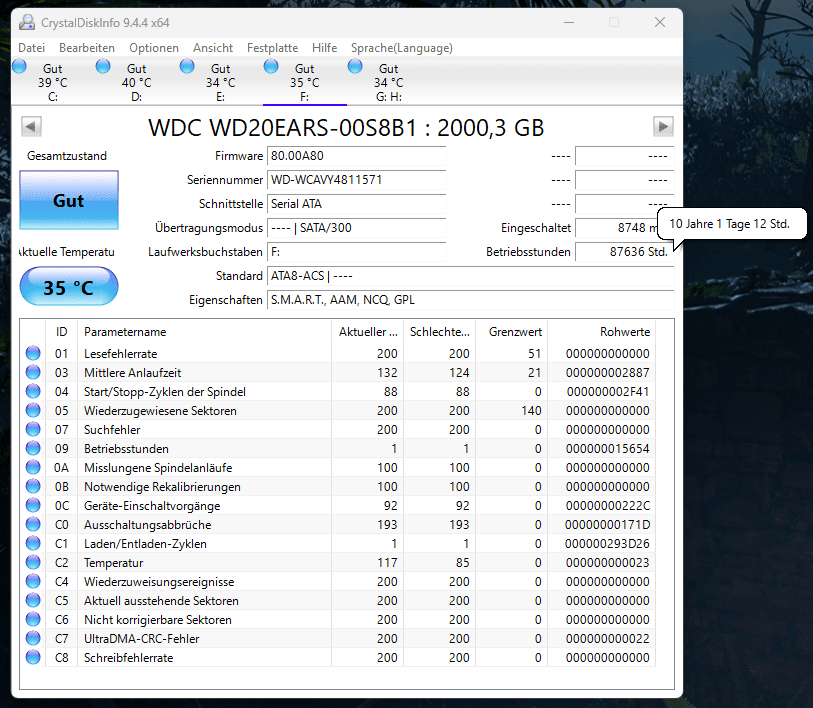Click status orb for Geräte-Einschaltvorgänge row

point(33,505)
